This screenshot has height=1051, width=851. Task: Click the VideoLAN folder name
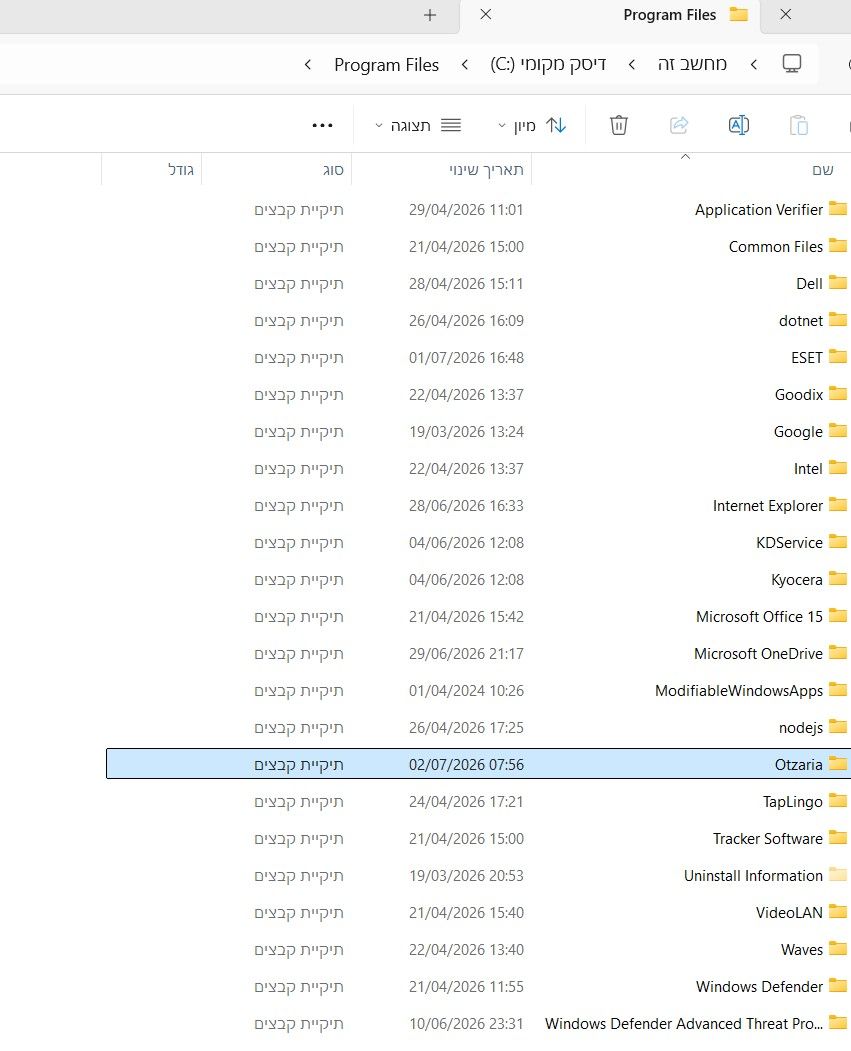click(x=789, y=912)
